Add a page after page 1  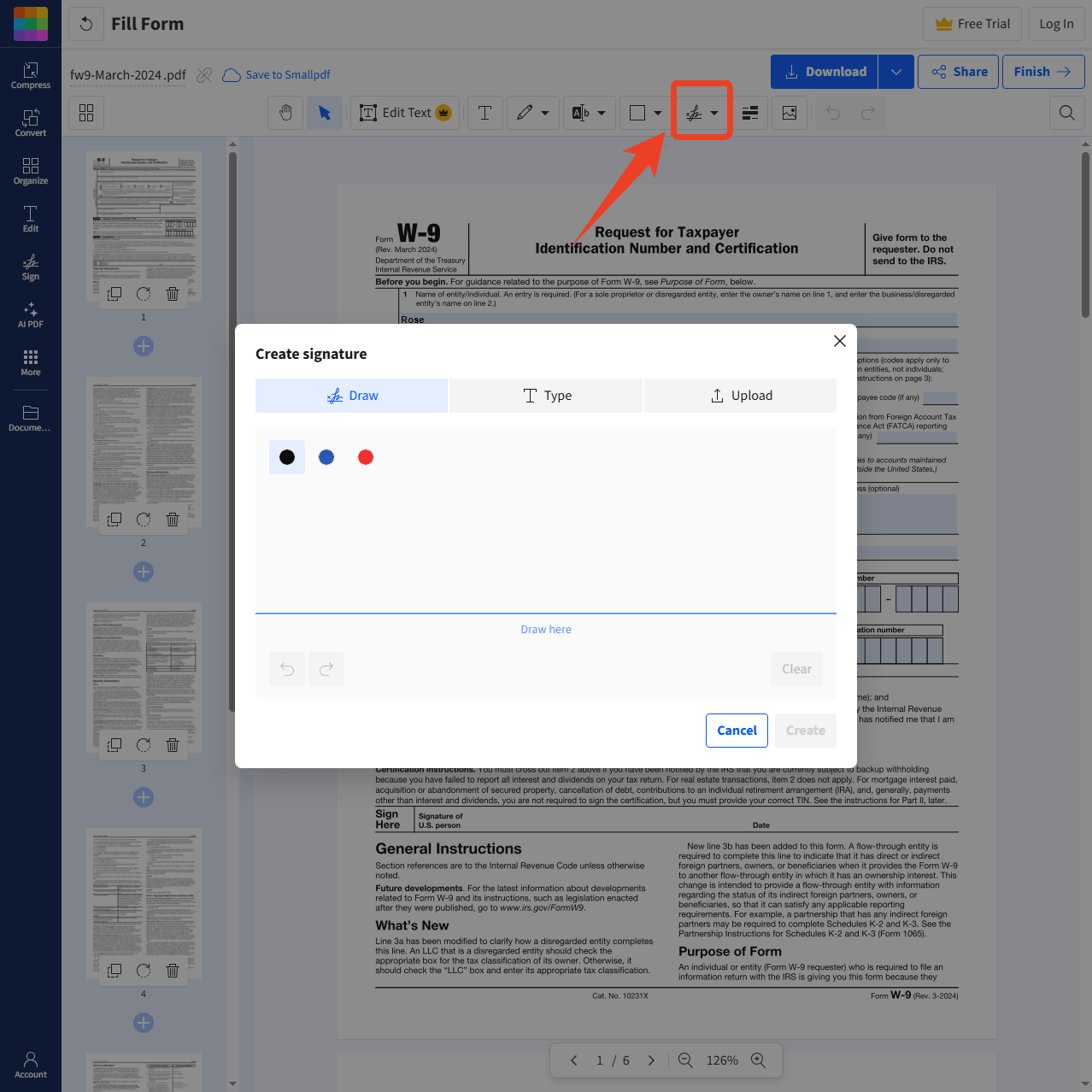tap(144, 346)
